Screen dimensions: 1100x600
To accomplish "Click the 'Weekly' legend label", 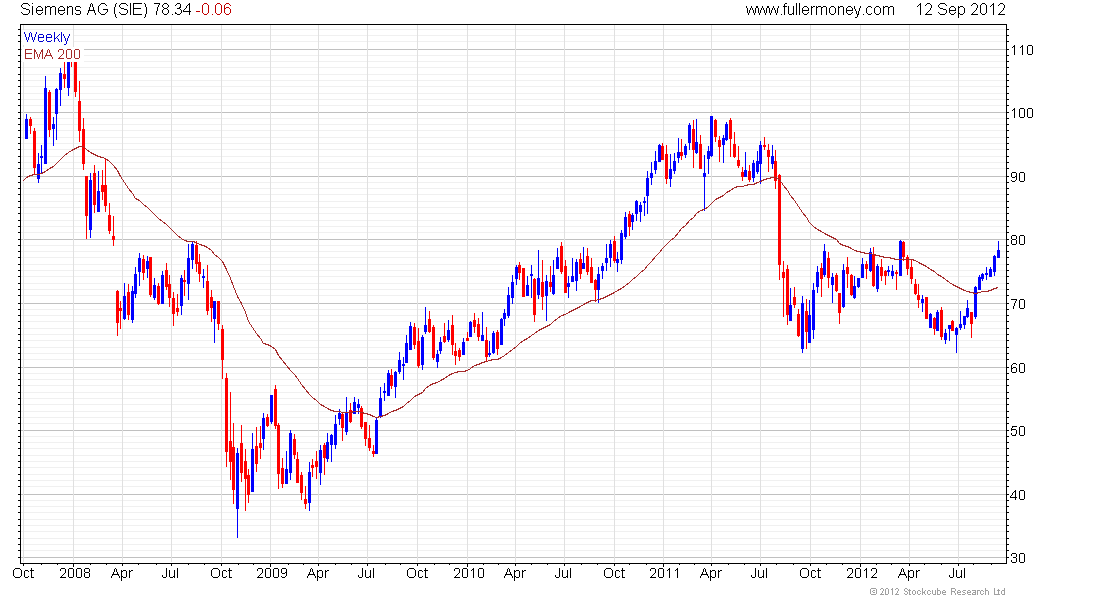I will (x=47, y=37).
